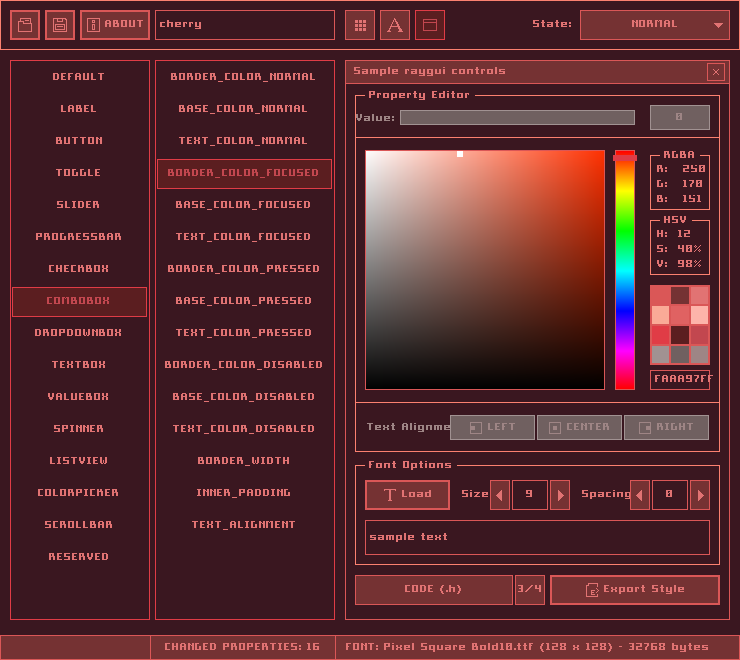
Task: Click the window panel icon in toolbar
Action: point(430,25)
